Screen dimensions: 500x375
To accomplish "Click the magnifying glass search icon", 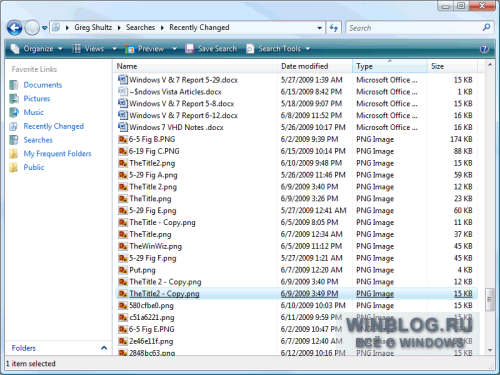I will [x=486, y=27].
